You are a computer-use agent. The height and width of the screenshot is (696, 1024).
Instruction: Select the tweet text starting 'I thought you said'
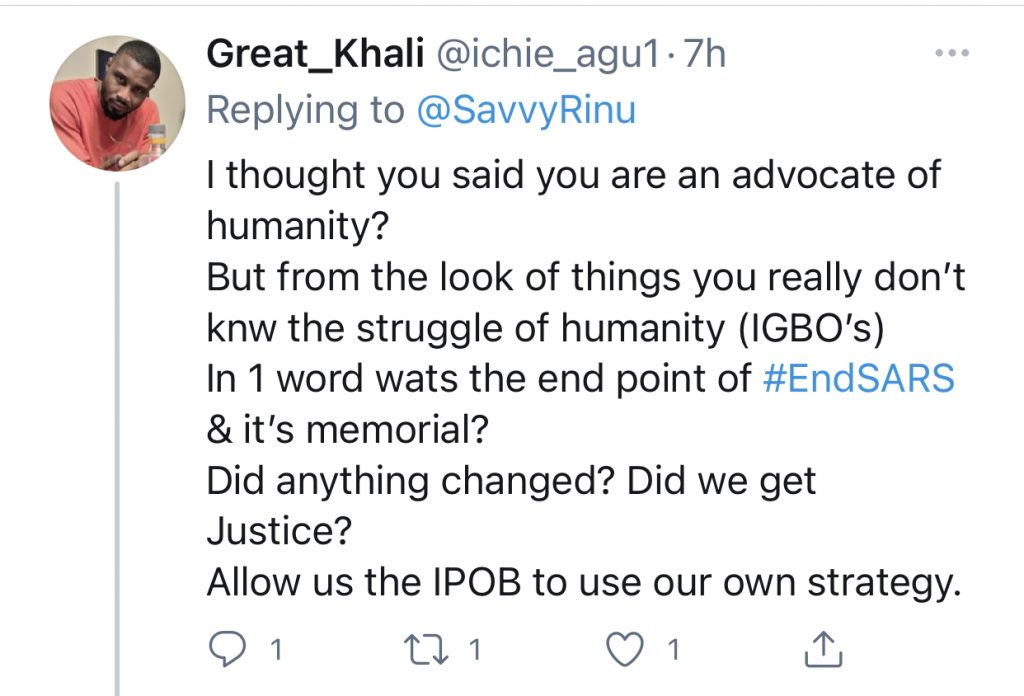[x=586, y=379]
